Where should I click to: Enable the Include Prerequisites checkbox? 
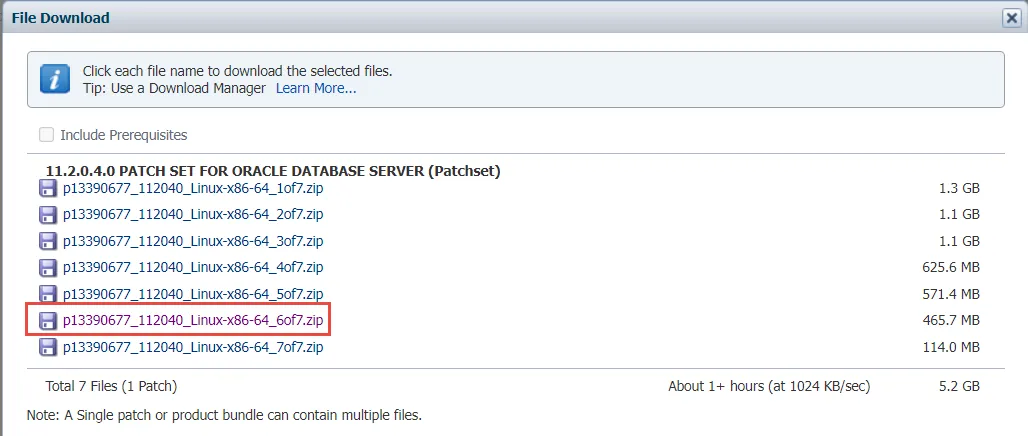[47, 135]
